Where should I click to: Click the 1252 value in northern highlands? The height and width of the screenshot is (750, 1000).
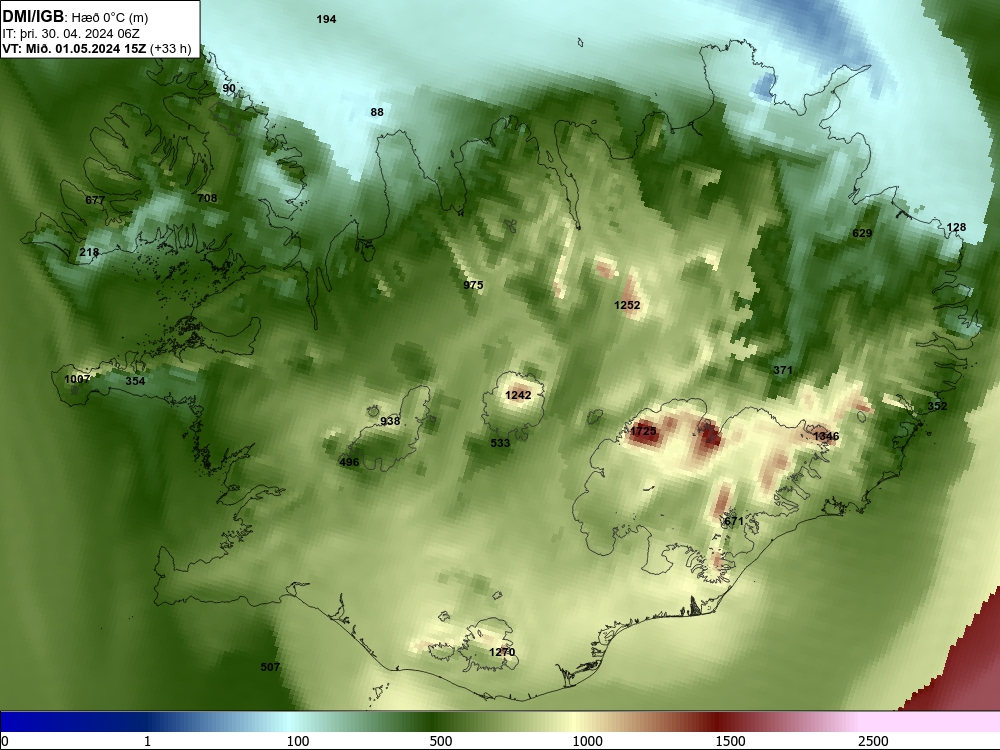[627, 305]
